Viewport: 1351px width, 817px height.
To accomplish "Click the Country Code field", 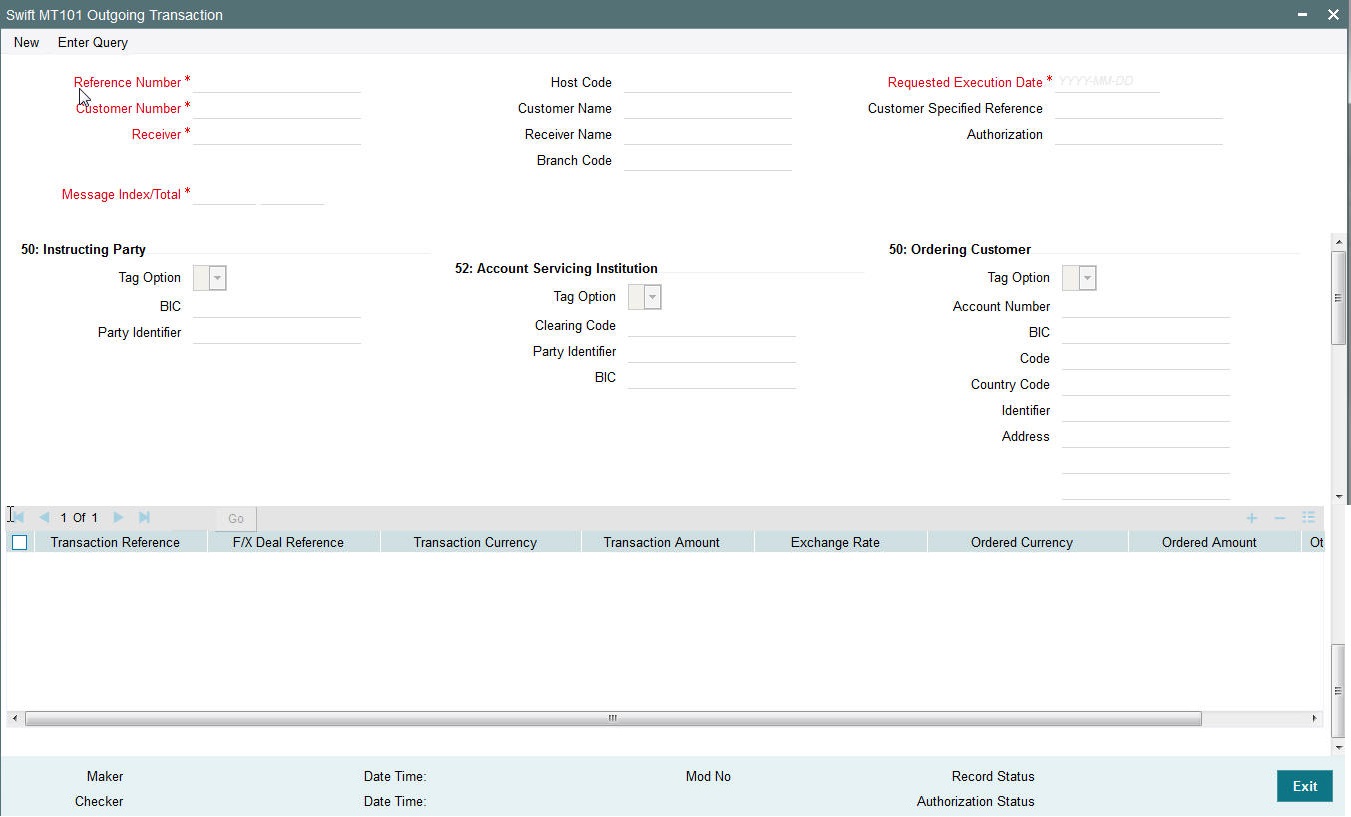I will [x=1146, y=384].
